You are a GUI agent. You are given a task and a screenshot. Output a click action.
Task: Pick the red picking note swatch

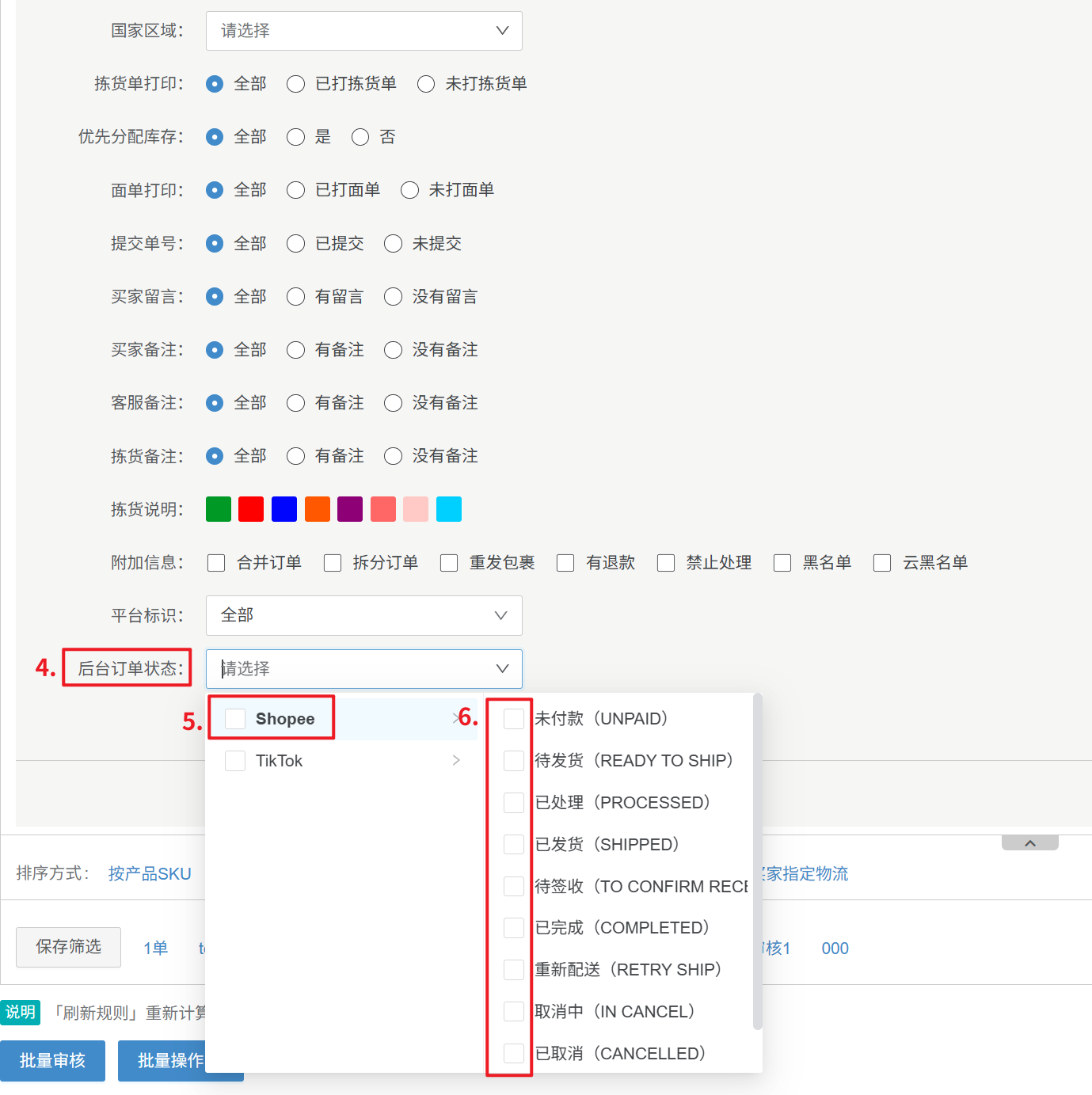[x=251, y=509]
